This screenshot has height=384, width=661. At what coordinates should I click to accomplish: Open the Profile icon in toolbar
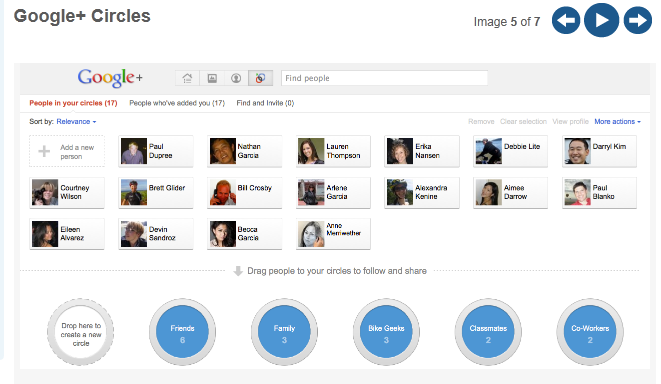point(236,78)
